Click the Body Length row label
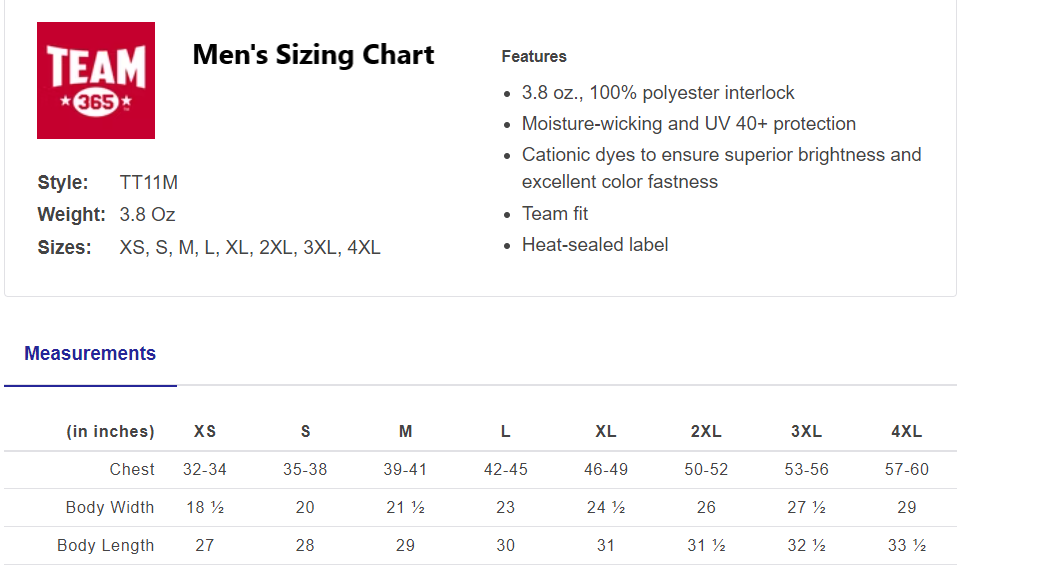1061x576 pixels. [106, 546]
